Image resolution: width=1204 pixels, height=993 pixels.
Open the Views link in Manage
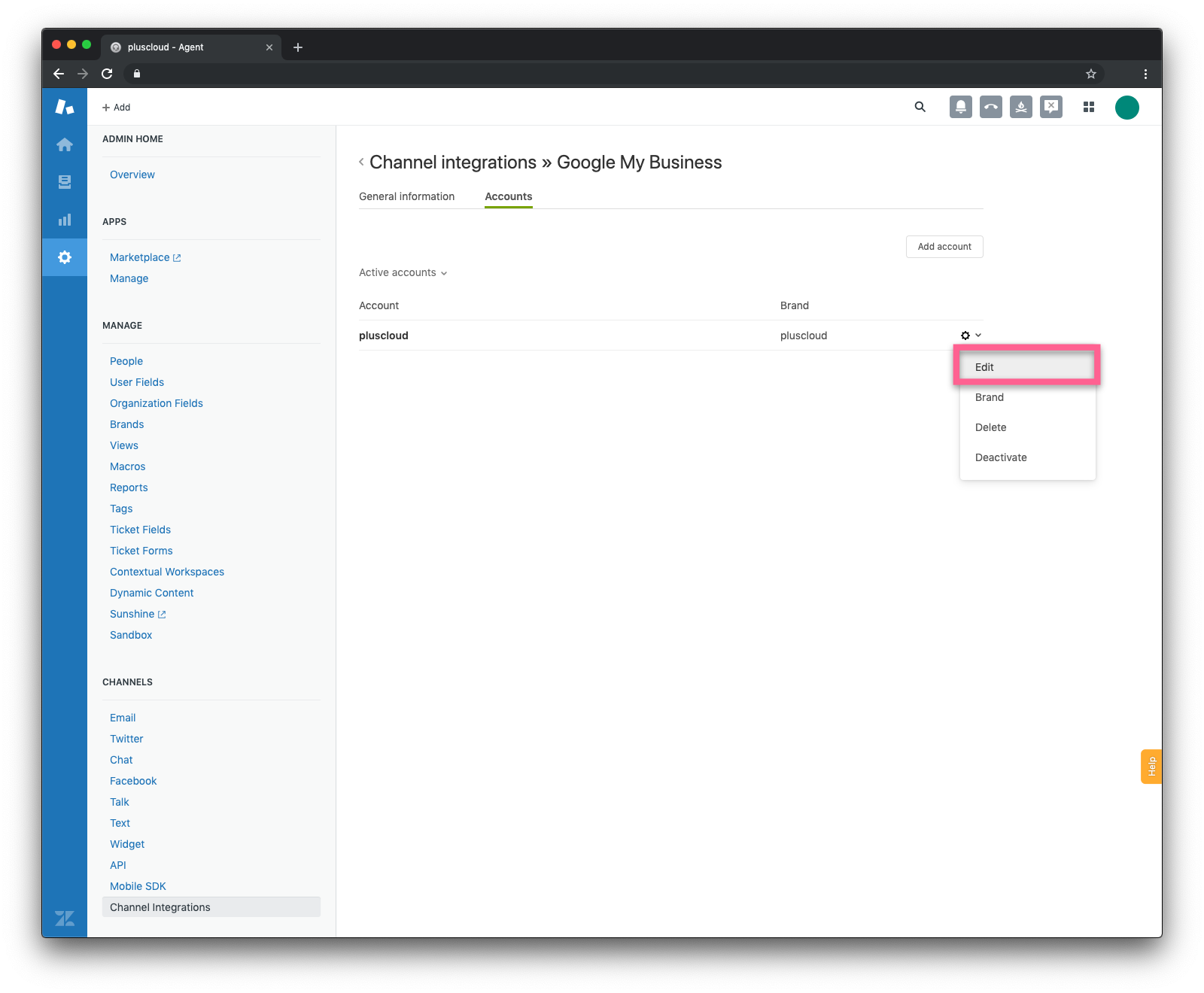(124, 445)
